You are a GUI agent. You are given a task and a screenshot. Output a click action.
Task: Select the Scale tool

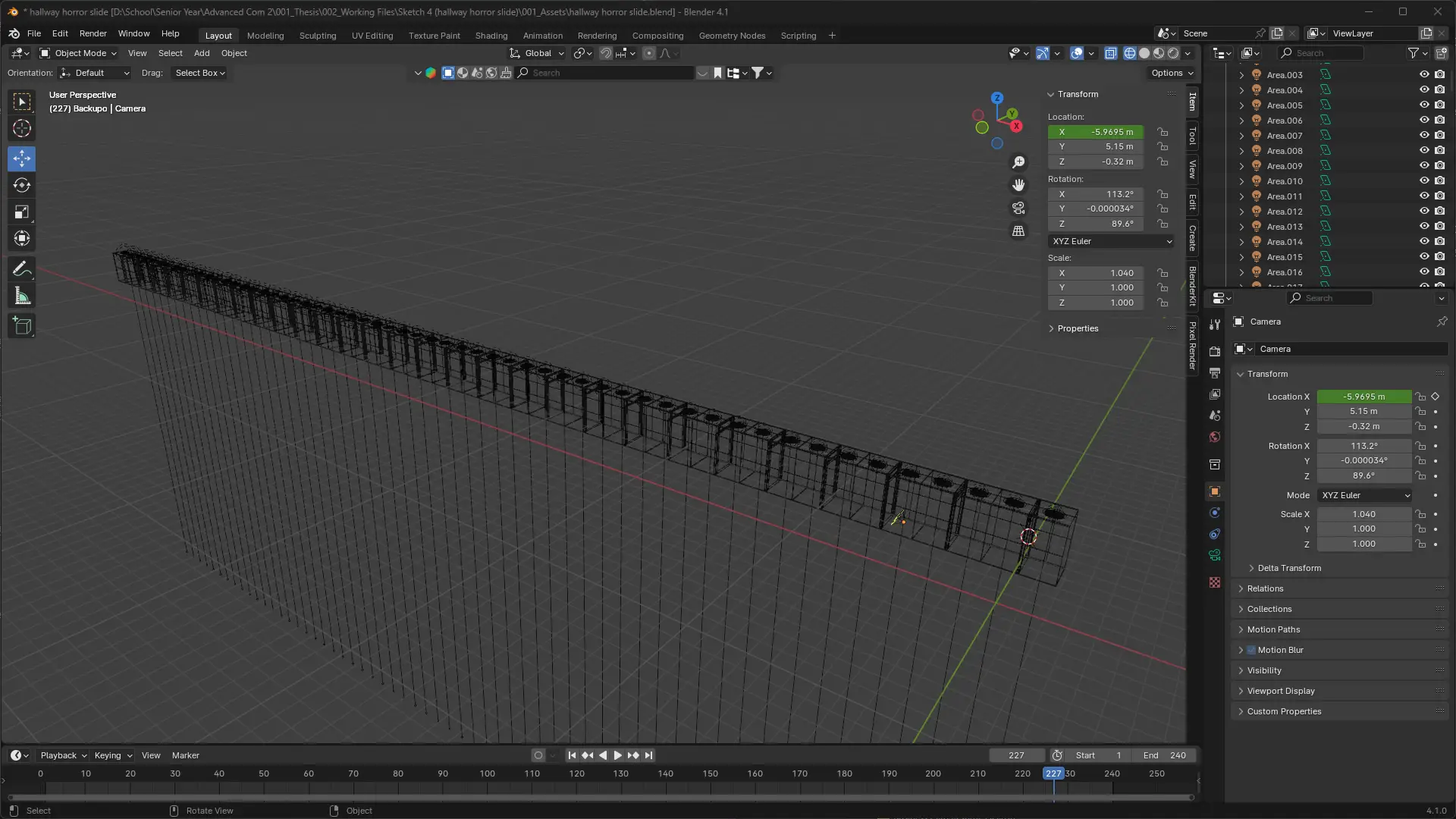tap(22, 212)
